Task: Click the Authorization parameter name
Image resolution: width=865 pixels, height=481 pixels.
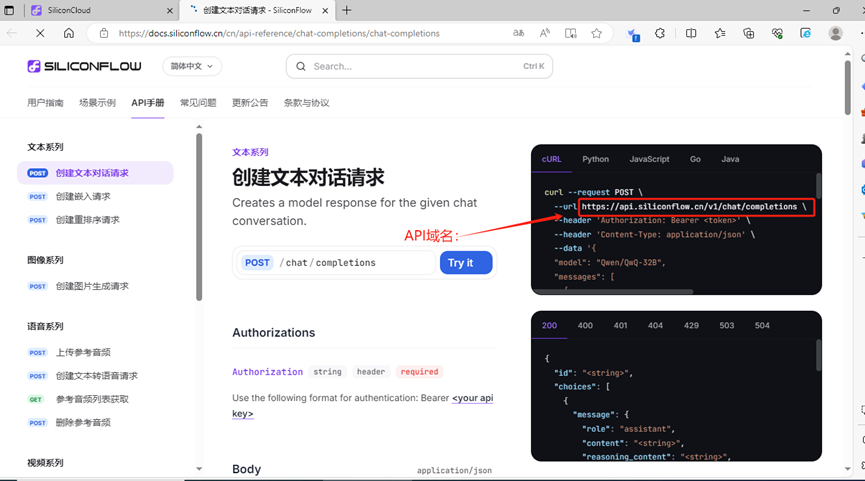Action: (268, 372)
